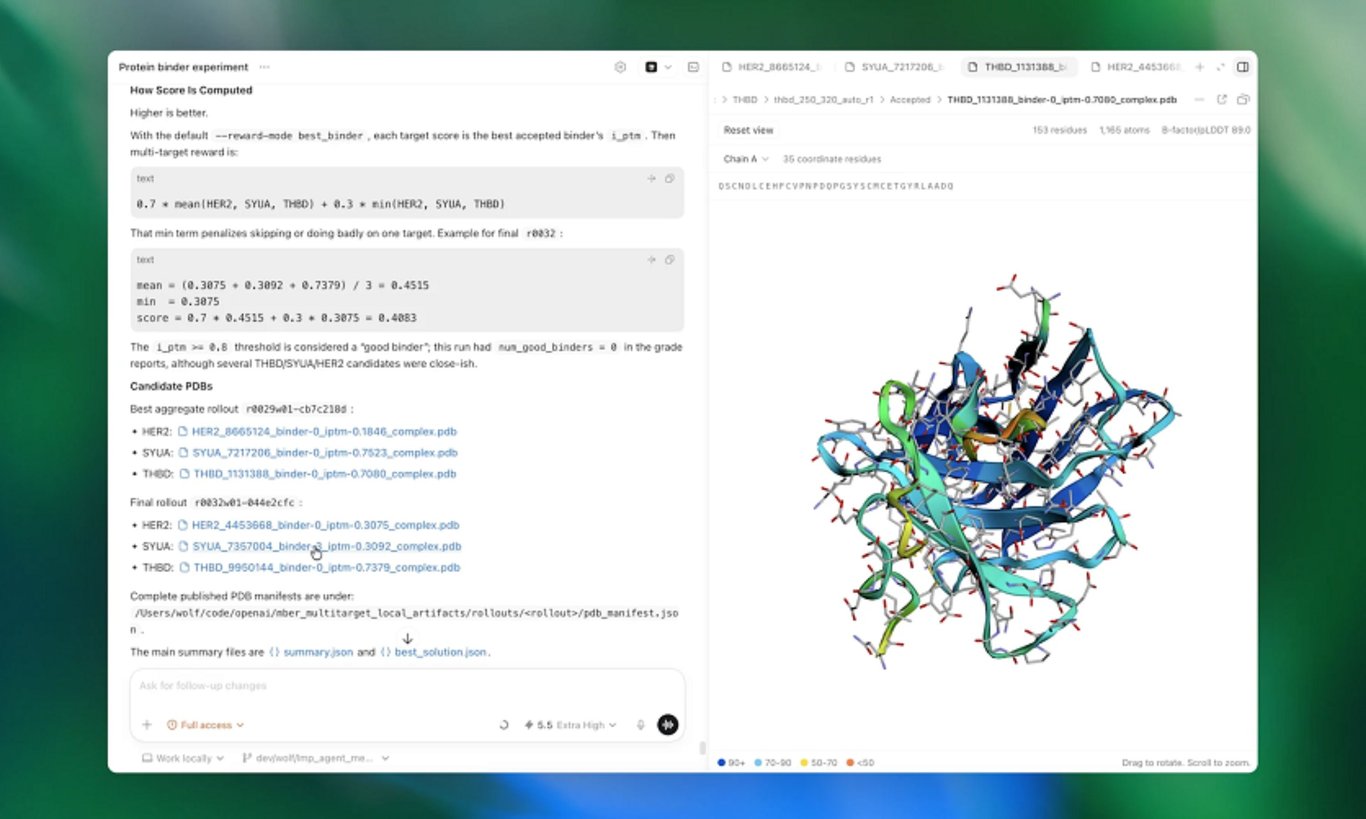Click the Reset view button

click(749, 130)
